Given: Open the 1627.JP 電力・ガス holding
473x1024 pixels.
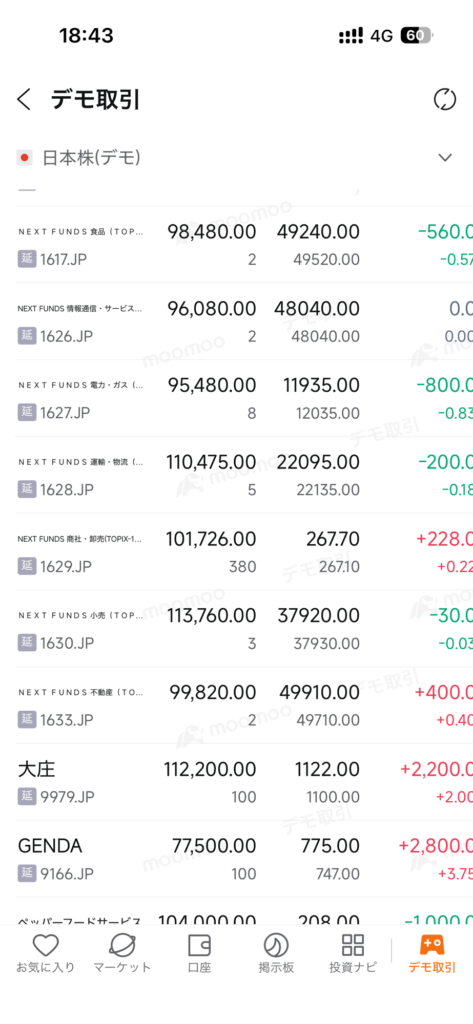Looking at the screenshot, I should (x=244, y=398).
